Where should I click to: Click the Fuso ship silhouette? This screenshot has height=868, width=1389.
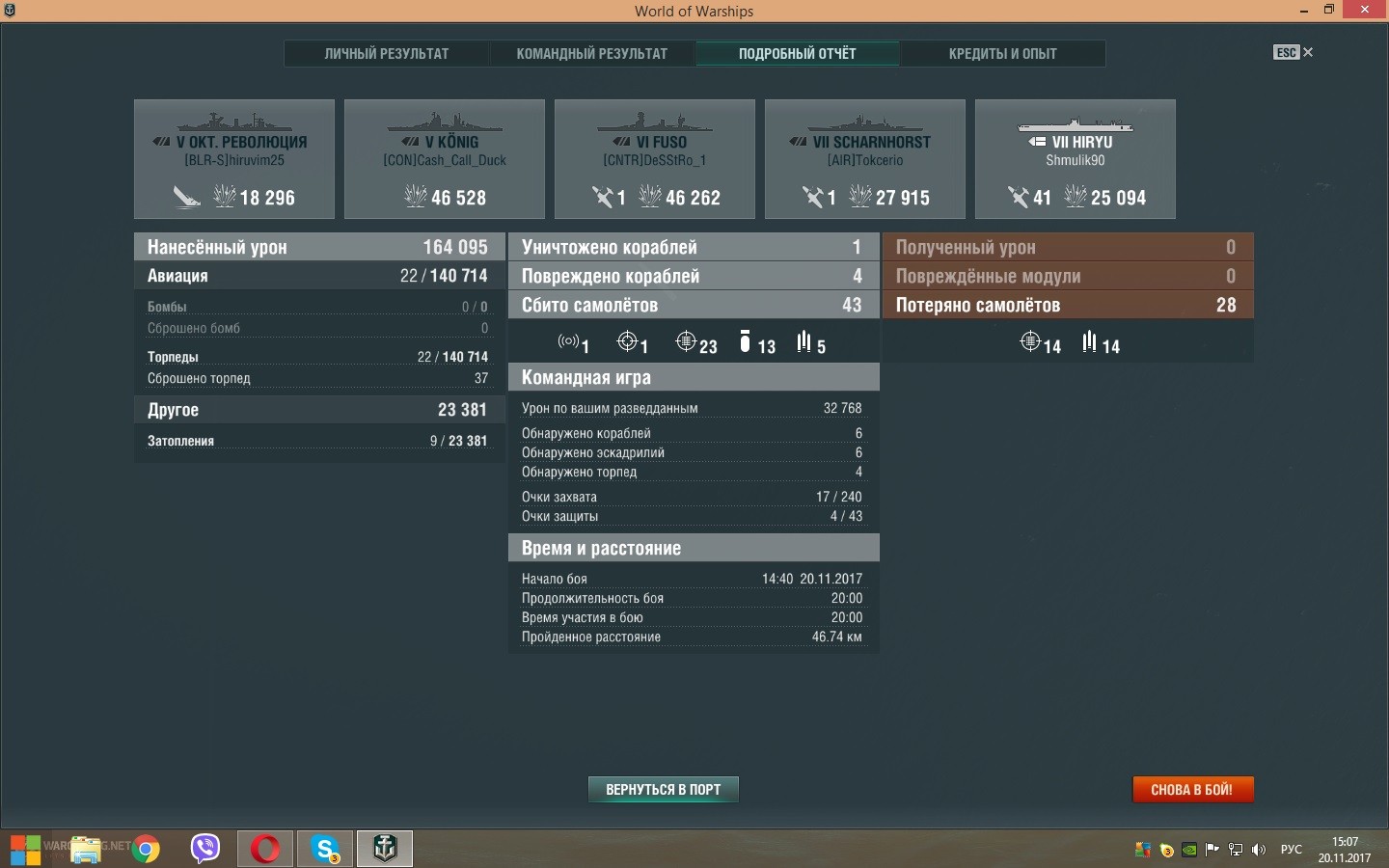(x=655, y=122)
